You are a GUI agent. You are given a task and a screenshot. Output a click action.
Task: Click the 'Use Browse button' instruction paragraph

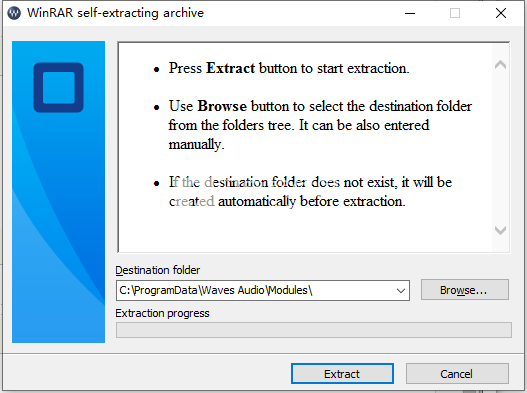(320, 125)
